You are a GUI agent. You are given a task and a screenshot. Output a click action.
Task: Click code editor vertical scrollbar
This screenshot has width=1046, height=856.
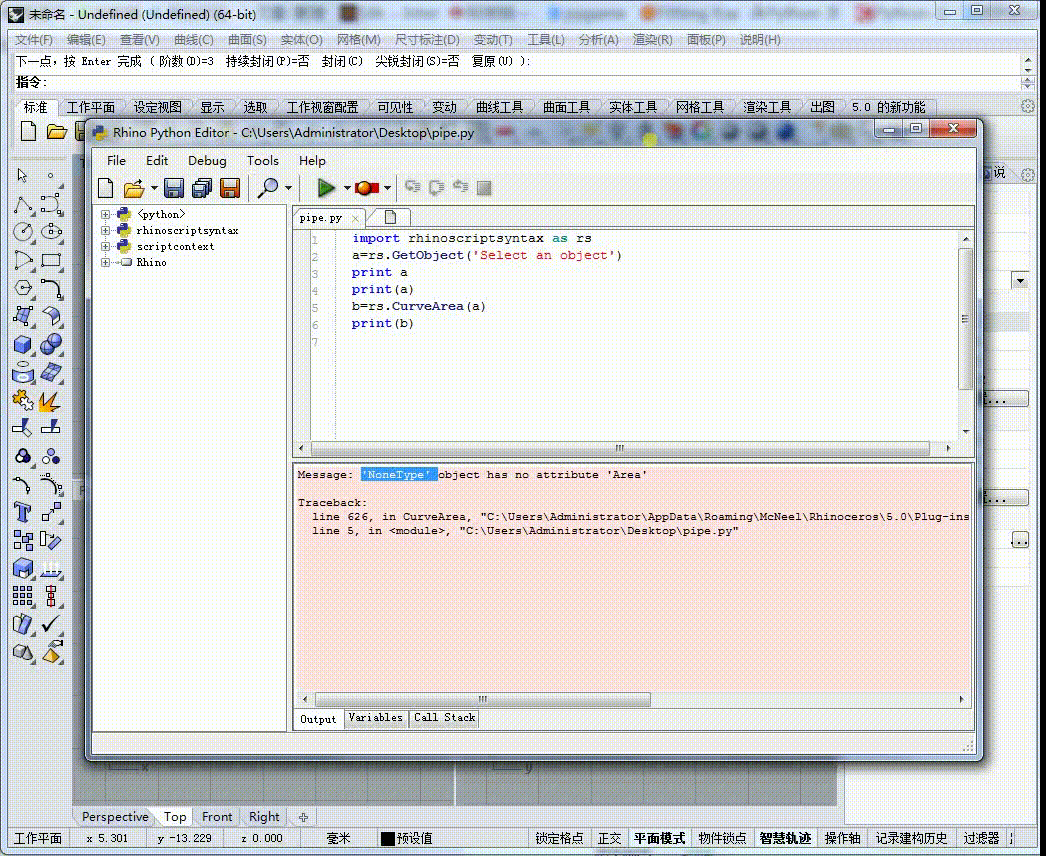[x=965, y=319]
